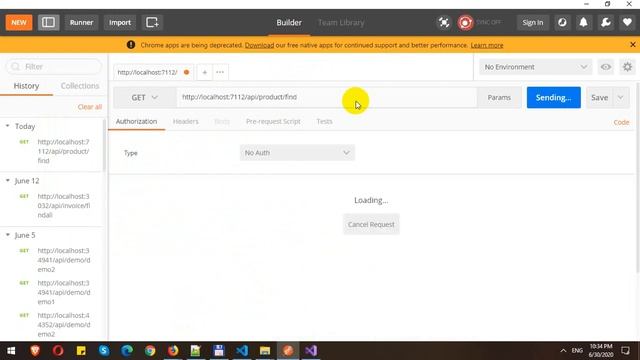Open the Authorization tab
This screenshot has width=640, height=360.
(x=136, y=121)
